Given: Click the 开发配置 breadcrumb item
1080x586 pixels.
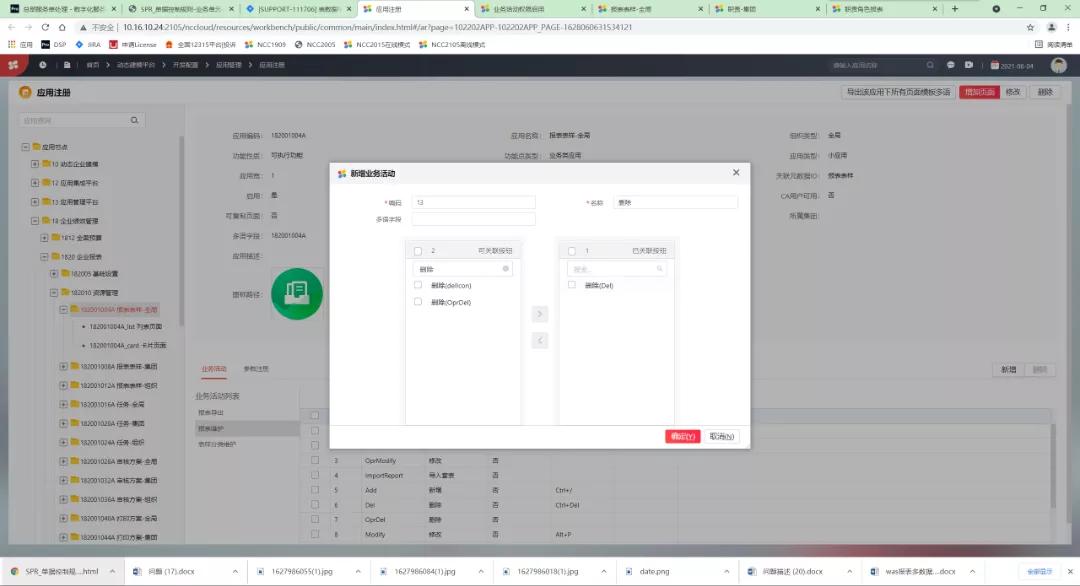Looking at the screenshot, I should (185, 65).
